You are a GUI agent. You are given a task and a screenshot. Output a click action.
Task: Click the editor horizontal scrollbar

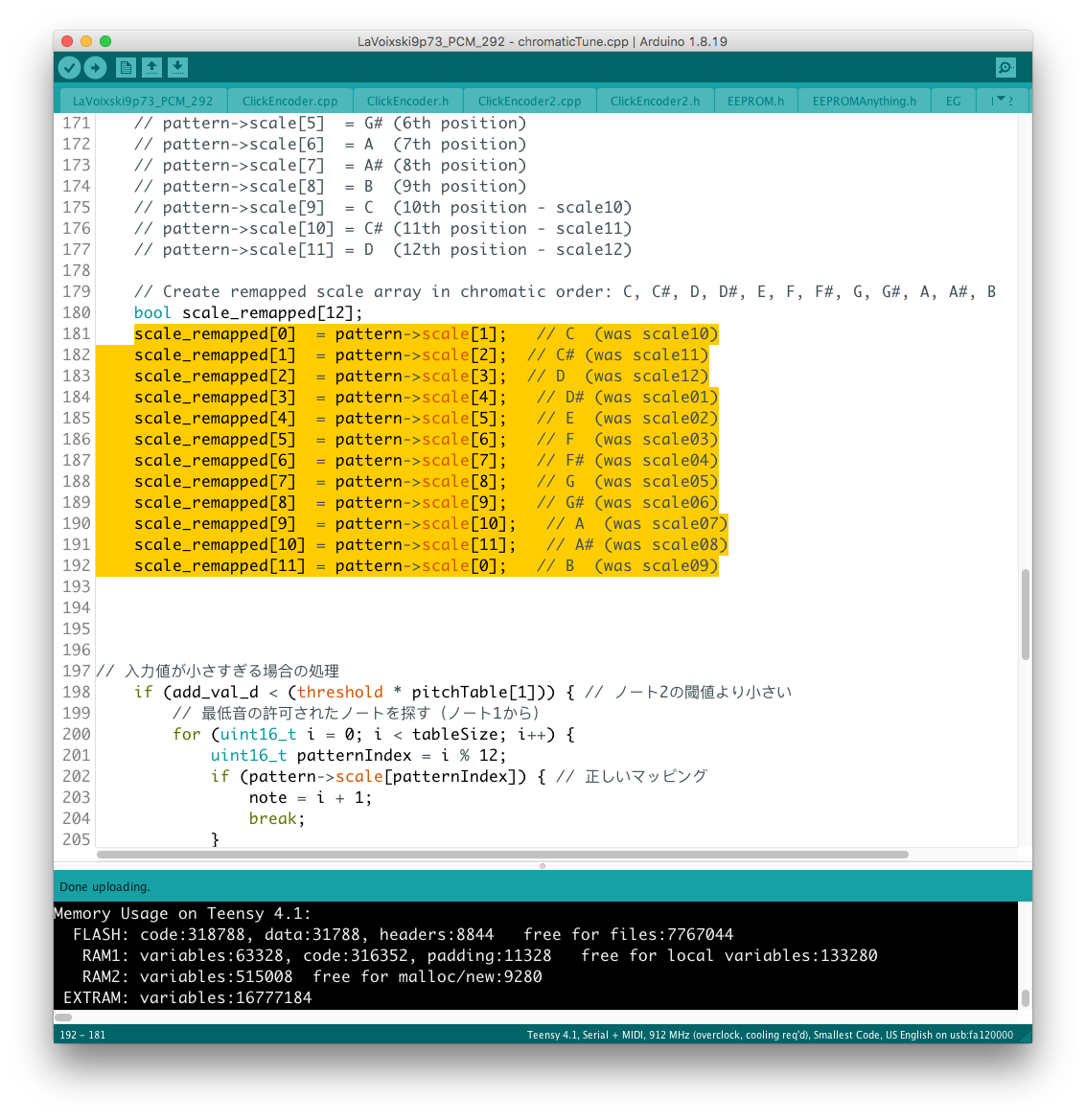point(502,854)
